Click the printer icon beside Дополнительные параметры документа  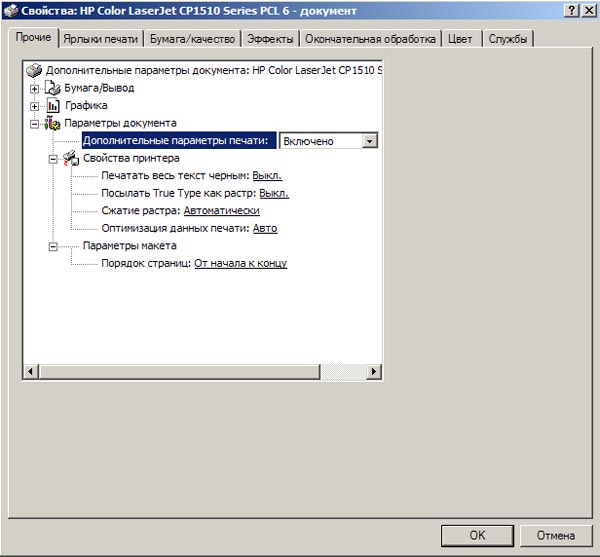[34, 70]
